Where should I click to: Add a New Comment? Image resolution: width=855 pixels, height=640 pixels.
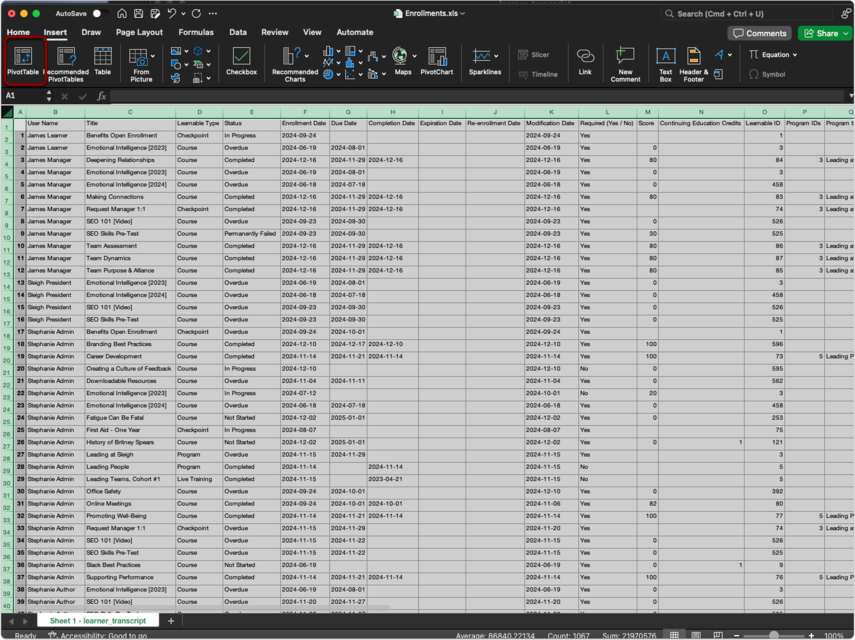pos(625,64)
